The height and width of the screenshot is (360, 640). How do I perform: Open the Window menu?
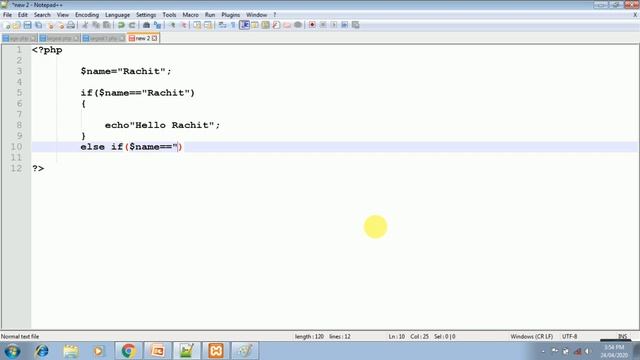pyautogui.click(x=256, y=15)
